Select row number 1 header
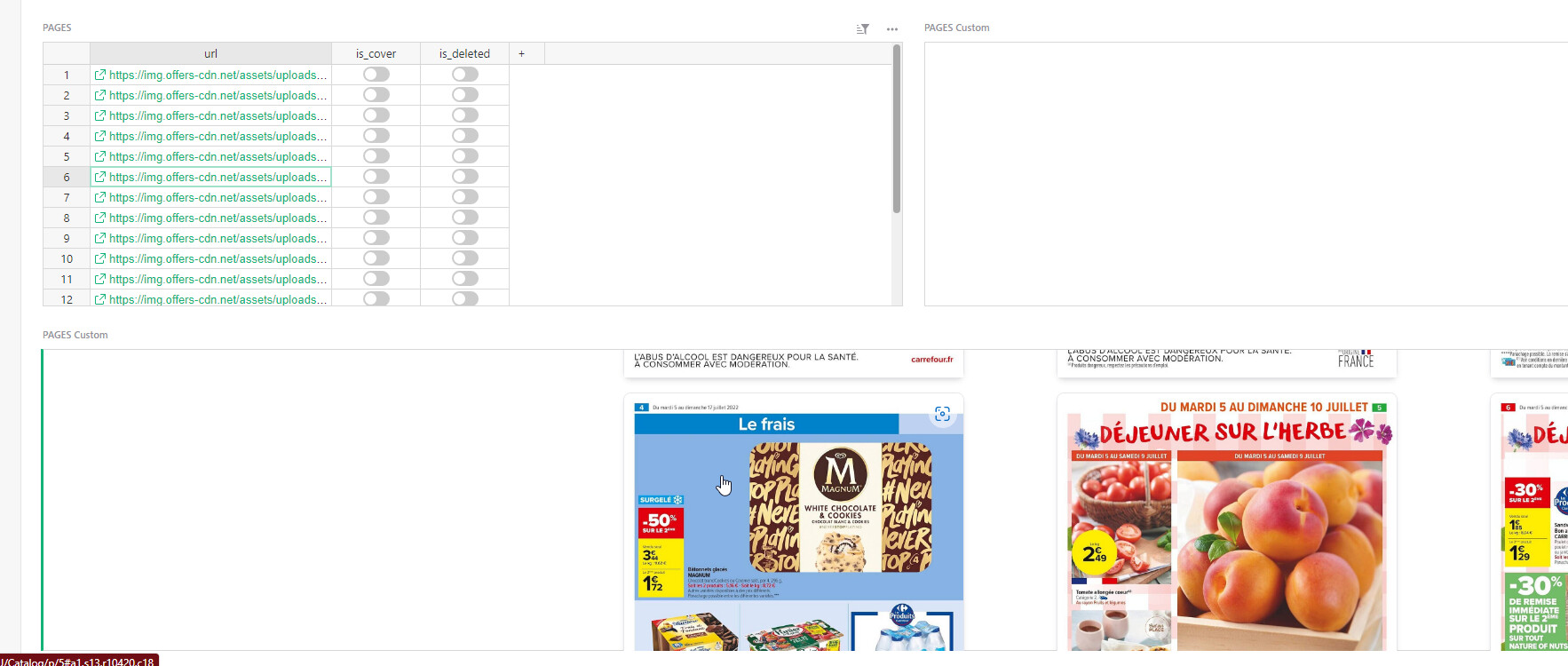 pos(67,75)
